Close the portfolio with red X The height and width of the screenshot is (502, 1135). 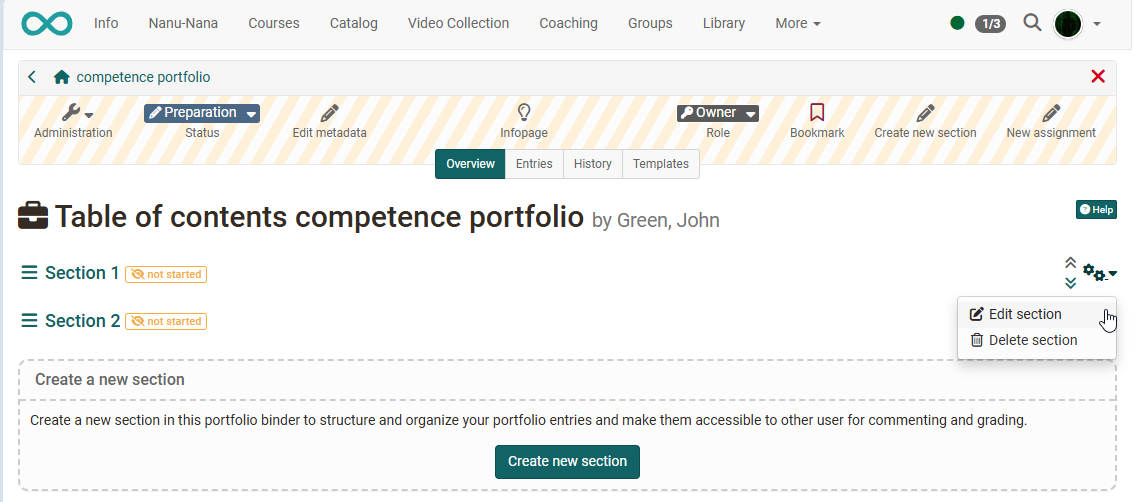click(1098, 77)
